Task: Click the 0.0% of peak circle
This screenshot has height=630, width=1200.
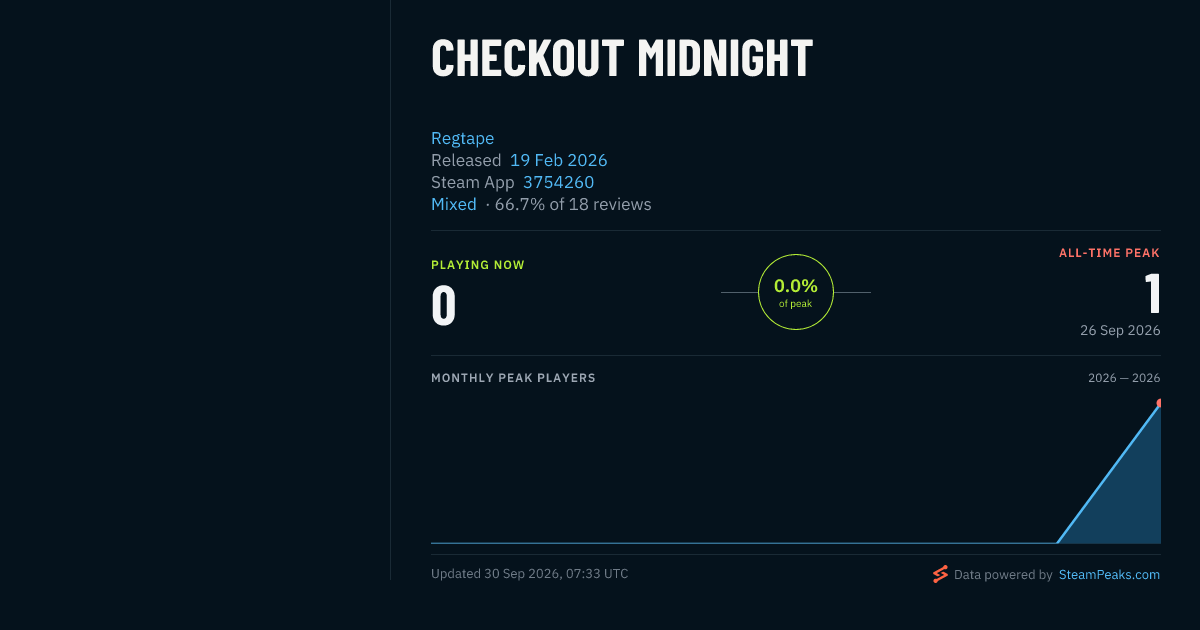Action: pyautogui.click(x=796, y=292)
